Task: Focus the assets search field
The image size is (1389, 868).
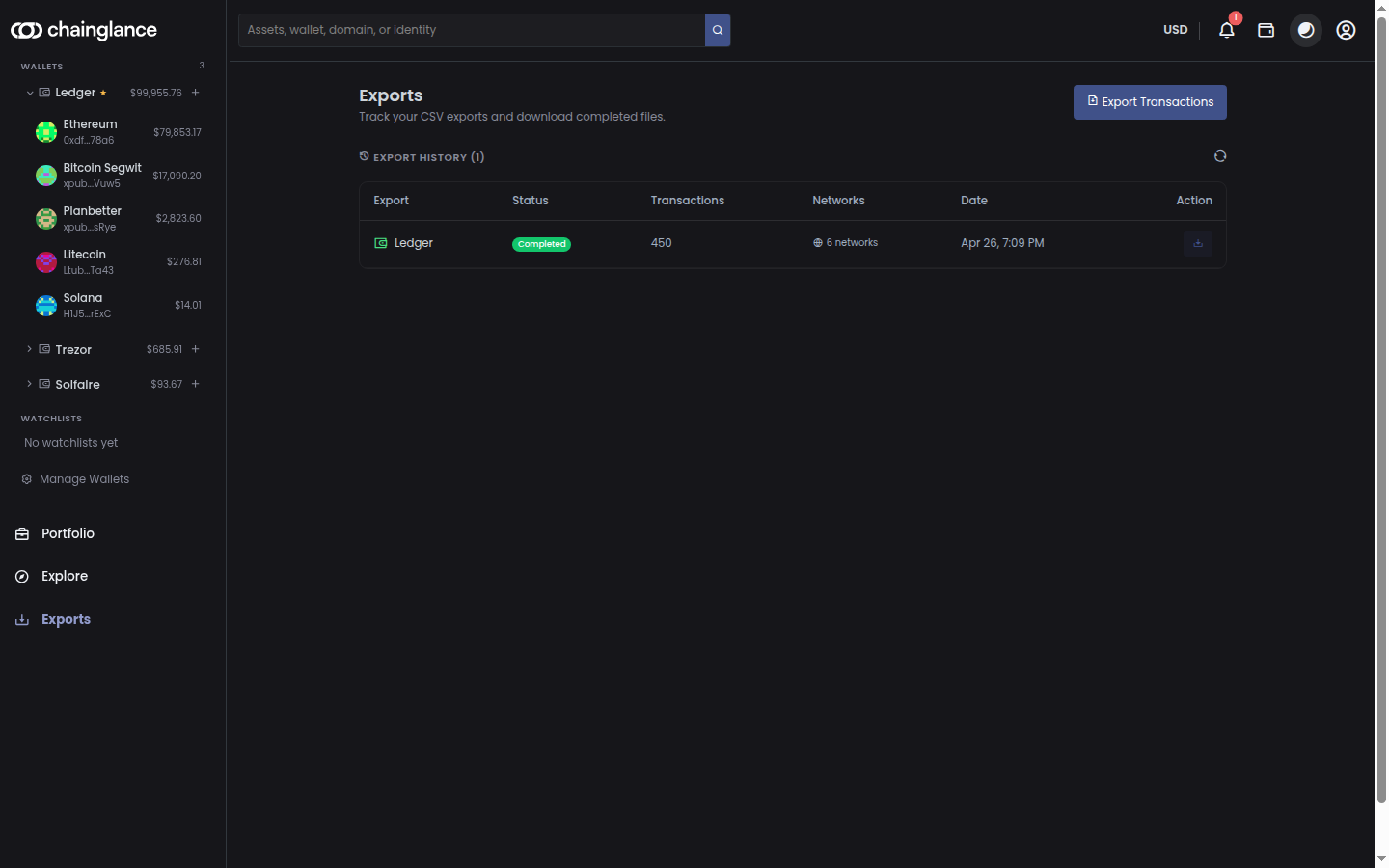Action: (x=472, y=30)
